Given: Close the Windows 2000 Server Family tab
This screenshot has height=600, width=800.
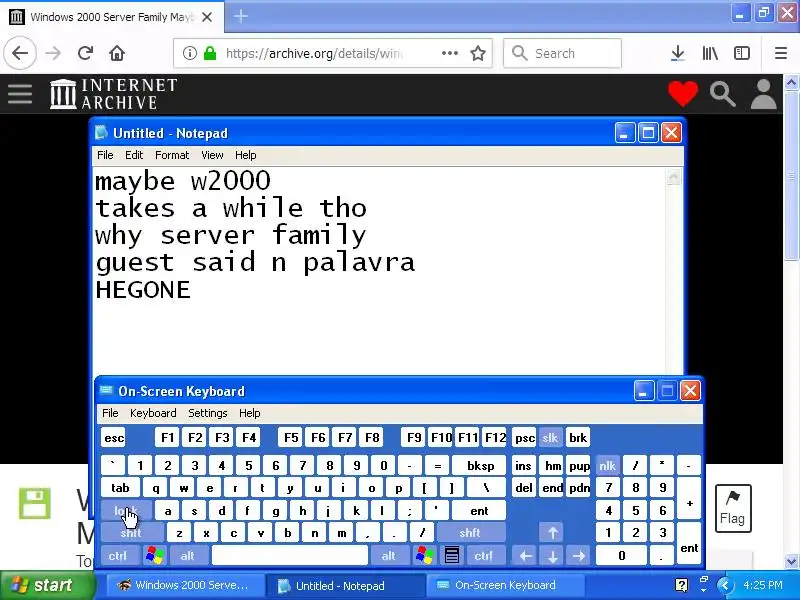Looking at the screenshot, I should (x=207, y=17).
